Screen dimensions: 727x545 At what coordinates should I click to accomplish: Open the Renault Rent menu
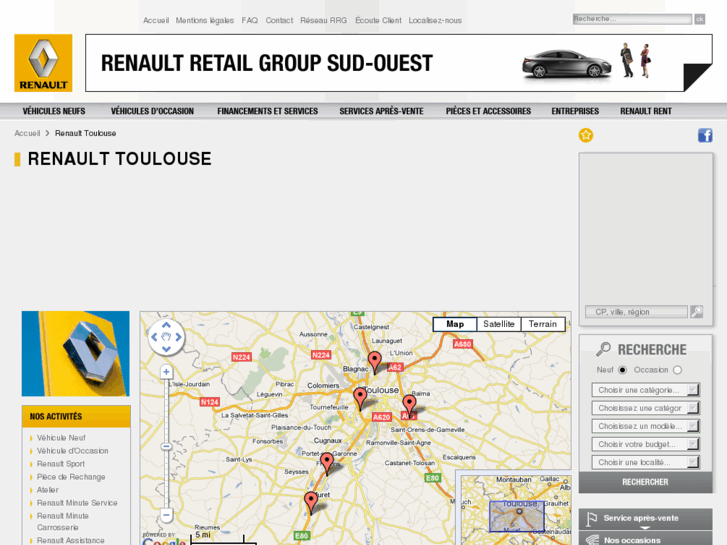tap(646, 111)
